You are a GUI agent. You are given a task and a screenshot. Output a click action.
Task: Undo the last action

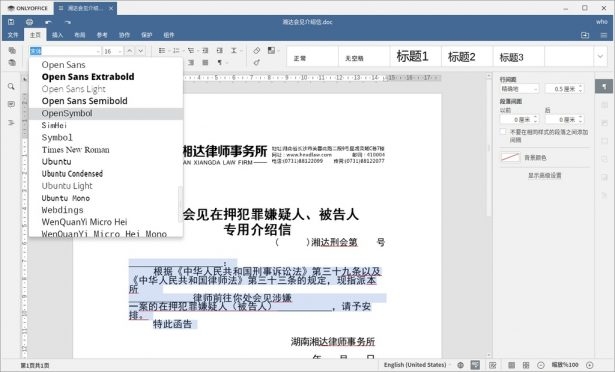[48, 22]
